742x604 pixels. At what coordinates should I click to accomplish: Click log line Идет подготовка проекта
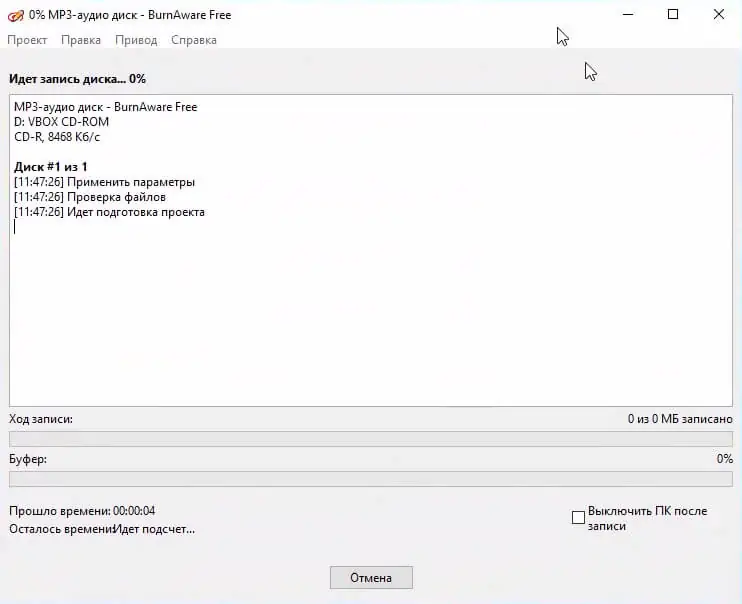coord(109,212)
